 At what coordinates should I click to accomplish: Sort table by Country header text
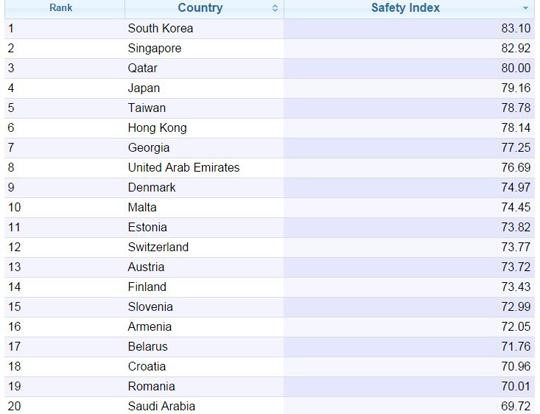click(200, 8)
